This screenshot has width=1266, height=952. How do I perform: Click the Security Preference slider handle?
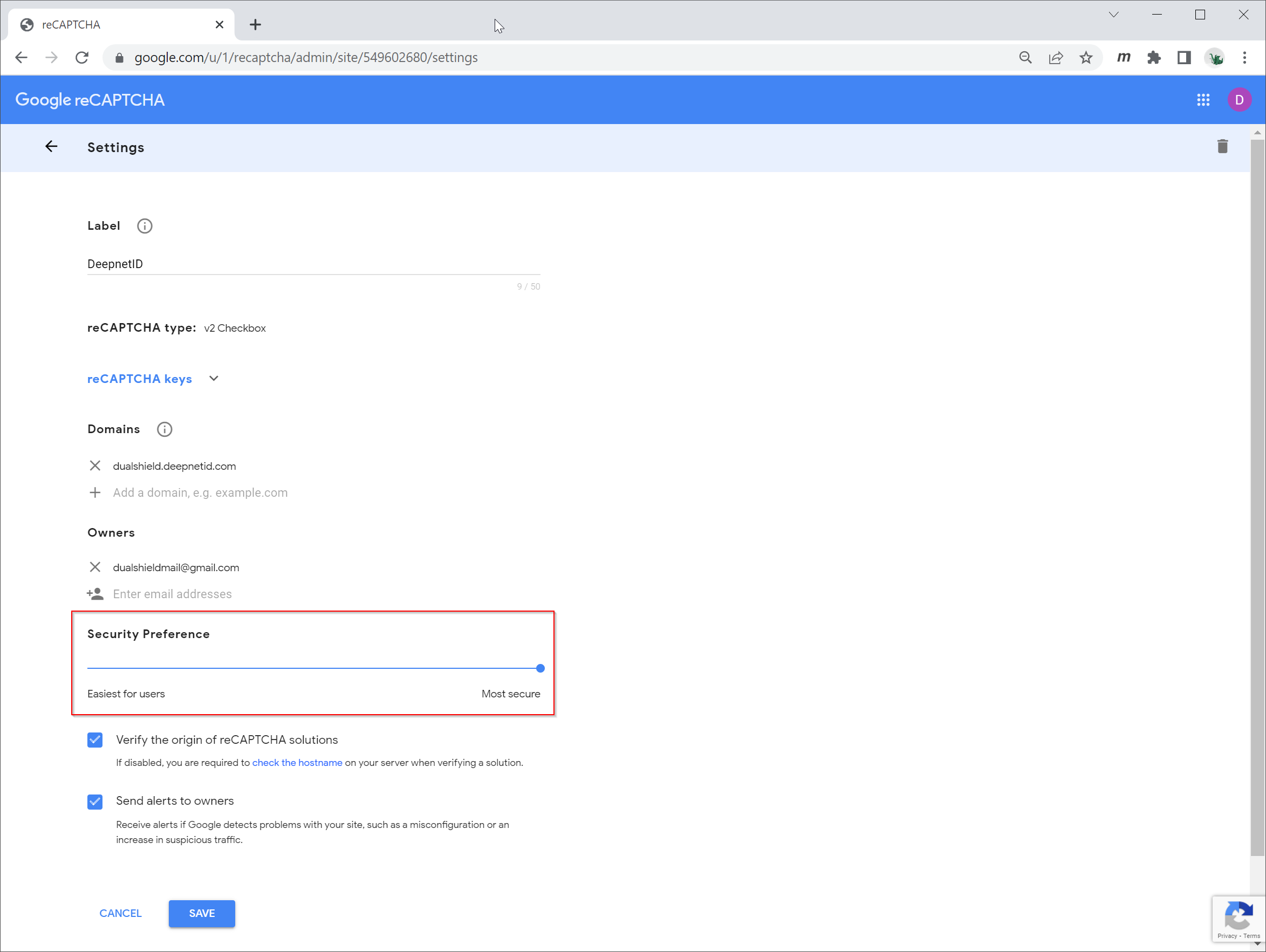(x=540, y=668)
